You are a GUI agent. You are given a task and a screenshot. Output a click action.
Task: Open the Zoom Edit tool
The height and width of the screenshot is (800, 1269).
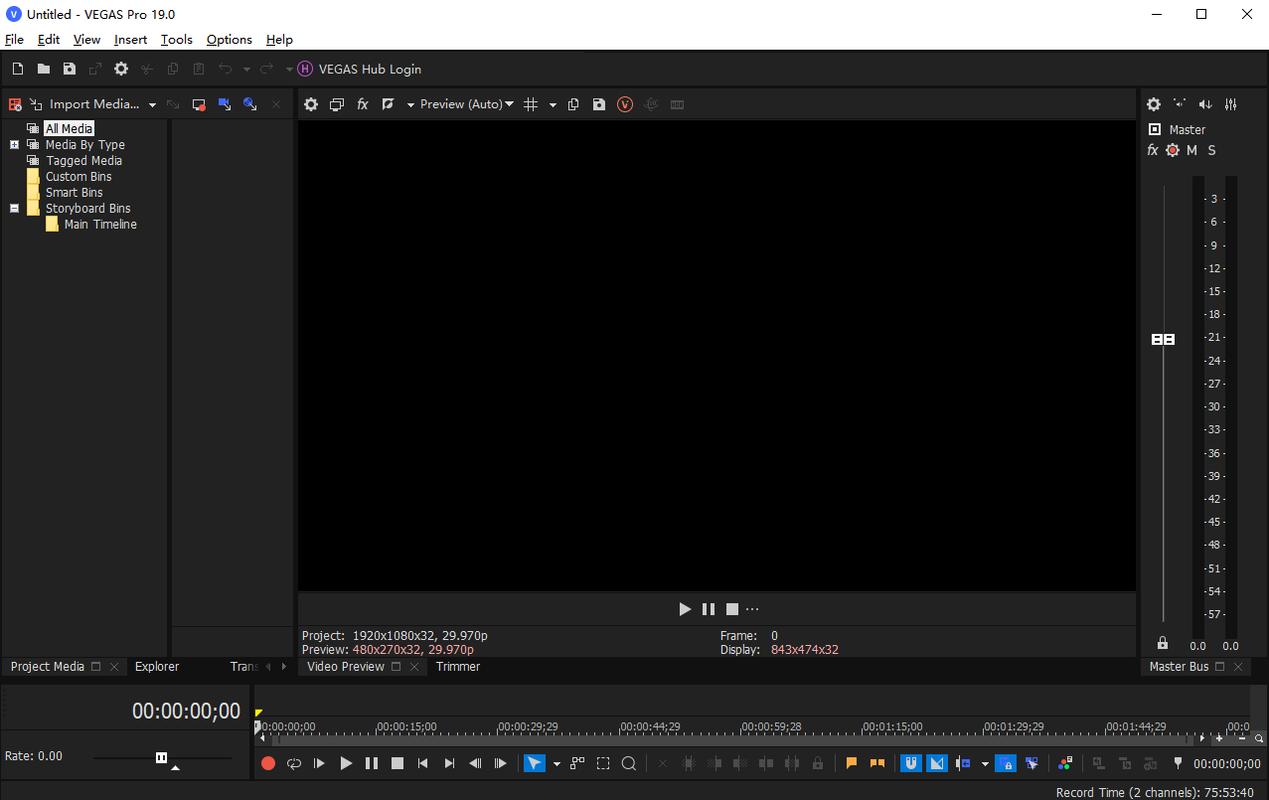[x=629, y=763]
